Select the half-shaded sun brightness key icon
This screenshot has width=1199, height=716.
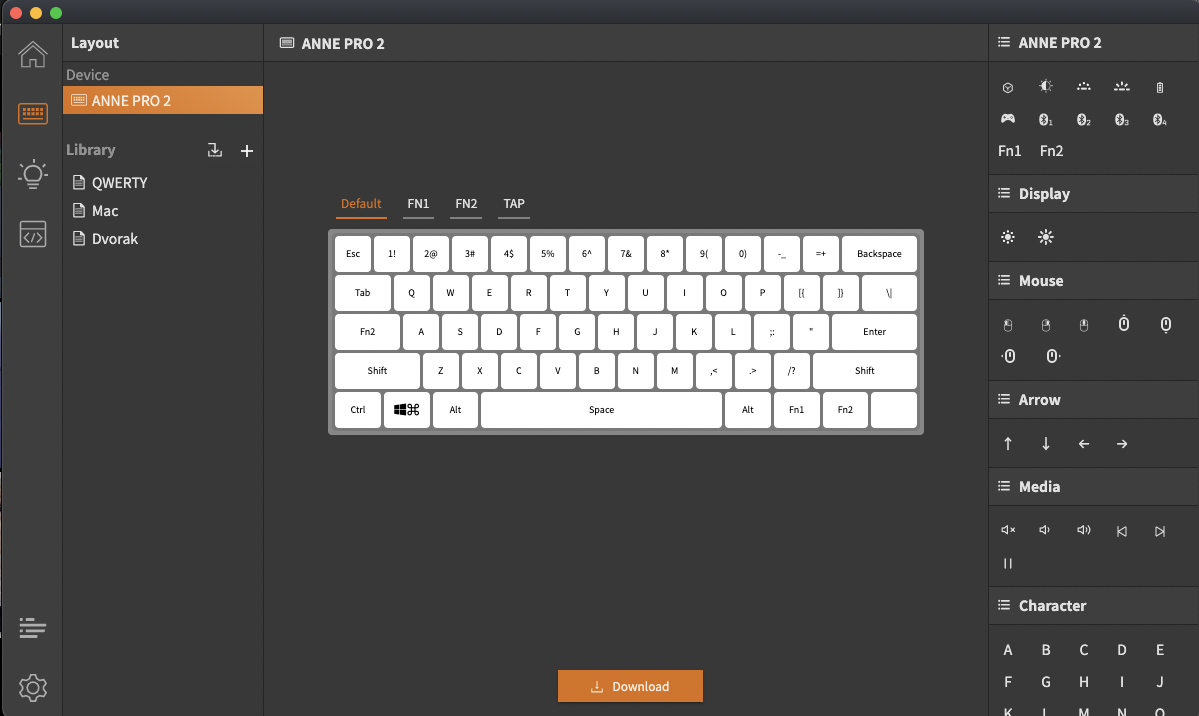pyautogui.click(x=1045, y=86)
